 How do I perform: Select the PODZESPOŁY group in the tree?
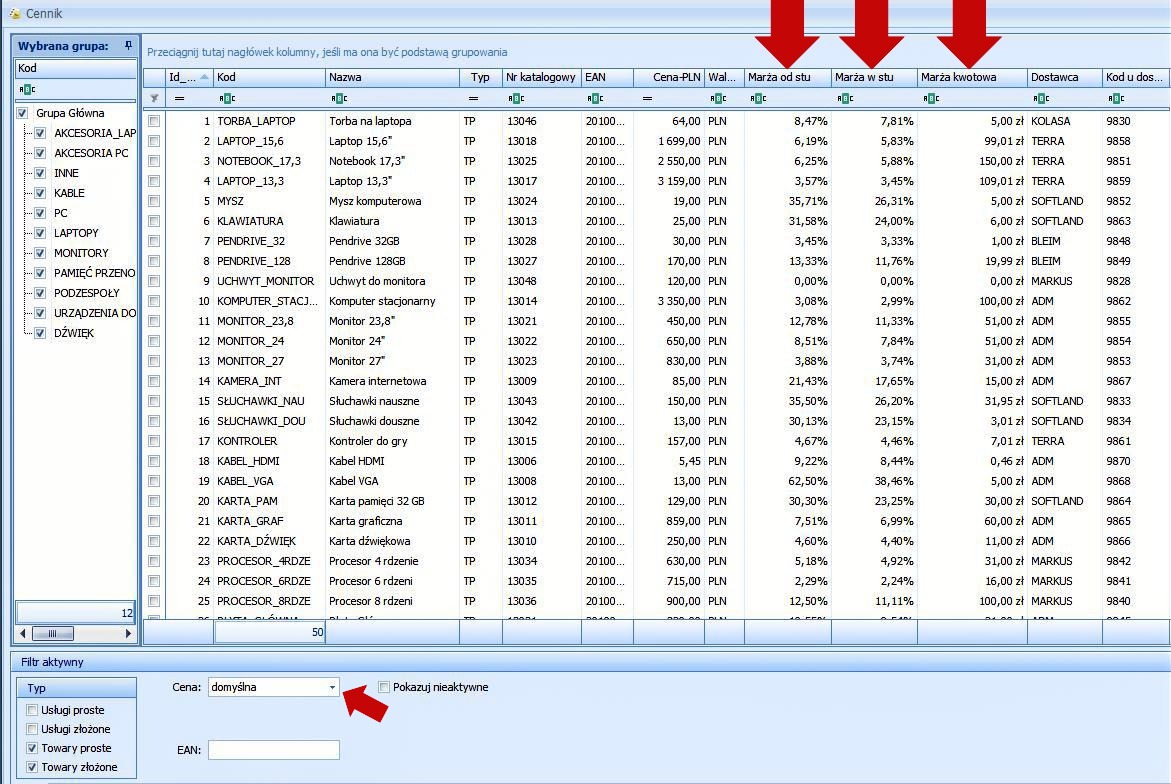click(x=87, y=293)
